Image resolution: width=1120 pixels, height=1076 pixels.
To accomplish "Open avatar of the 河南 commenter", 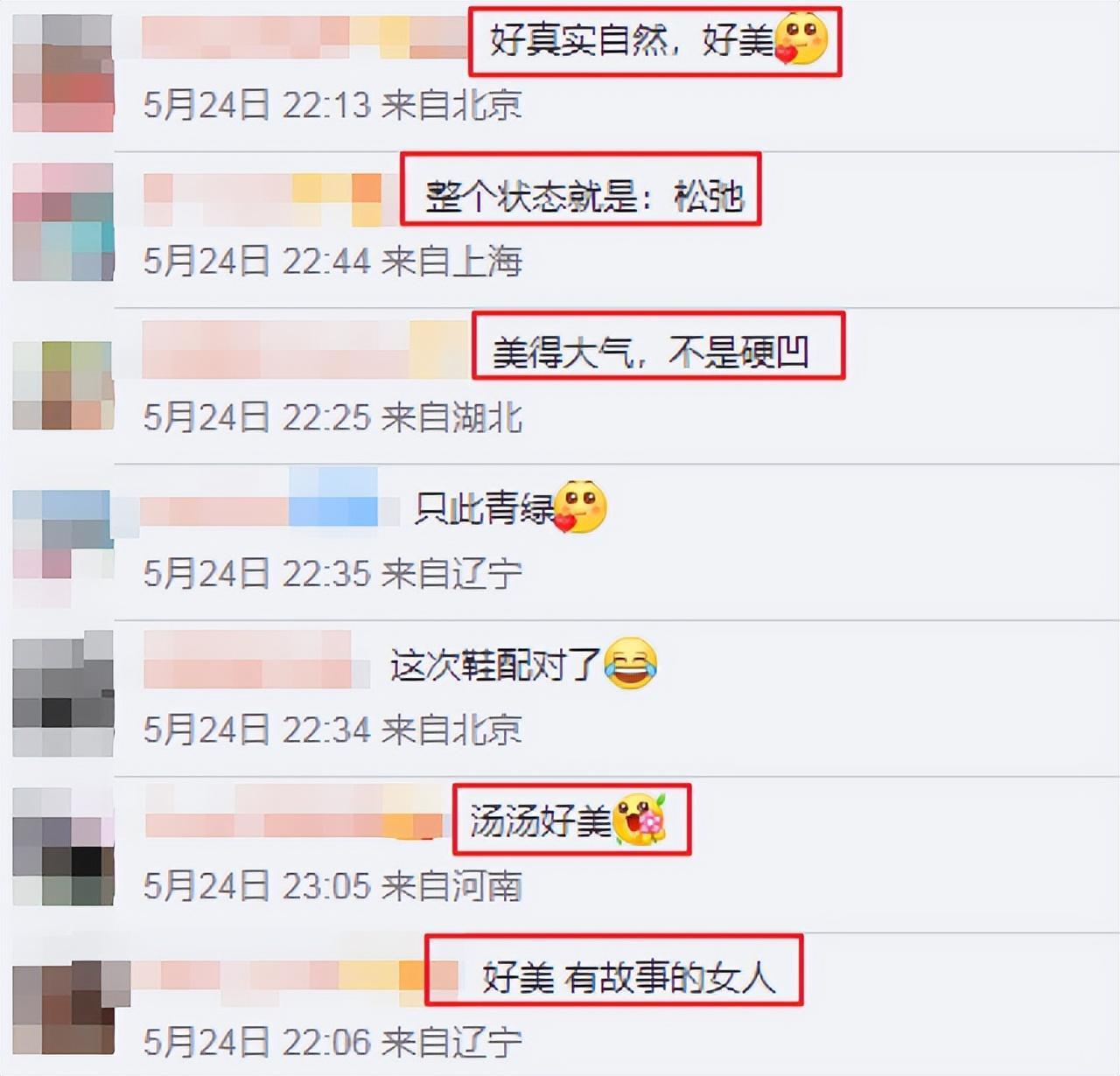I will [x=63, y=847].
